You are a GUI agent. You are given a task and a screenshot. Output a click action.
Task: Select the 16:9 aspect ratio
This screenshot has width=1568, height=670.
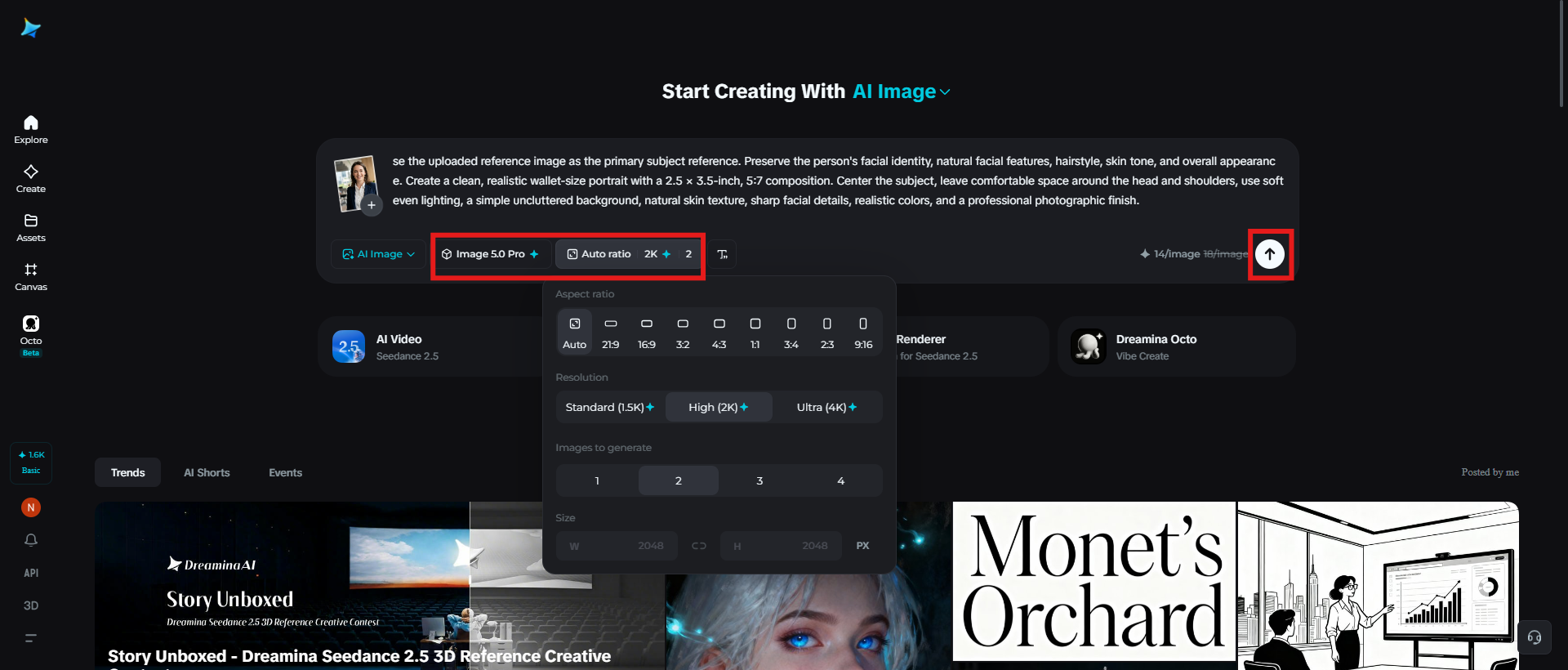pos(647,333)
